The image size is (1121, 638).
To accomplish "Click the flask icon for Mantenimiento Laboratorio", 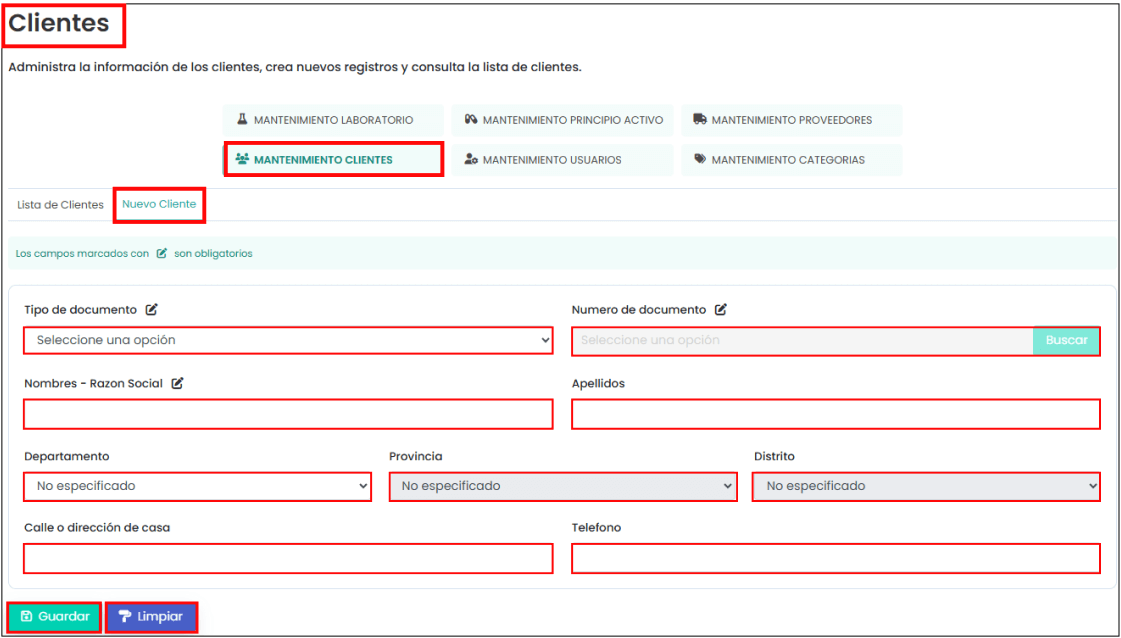I will [242, 119].
